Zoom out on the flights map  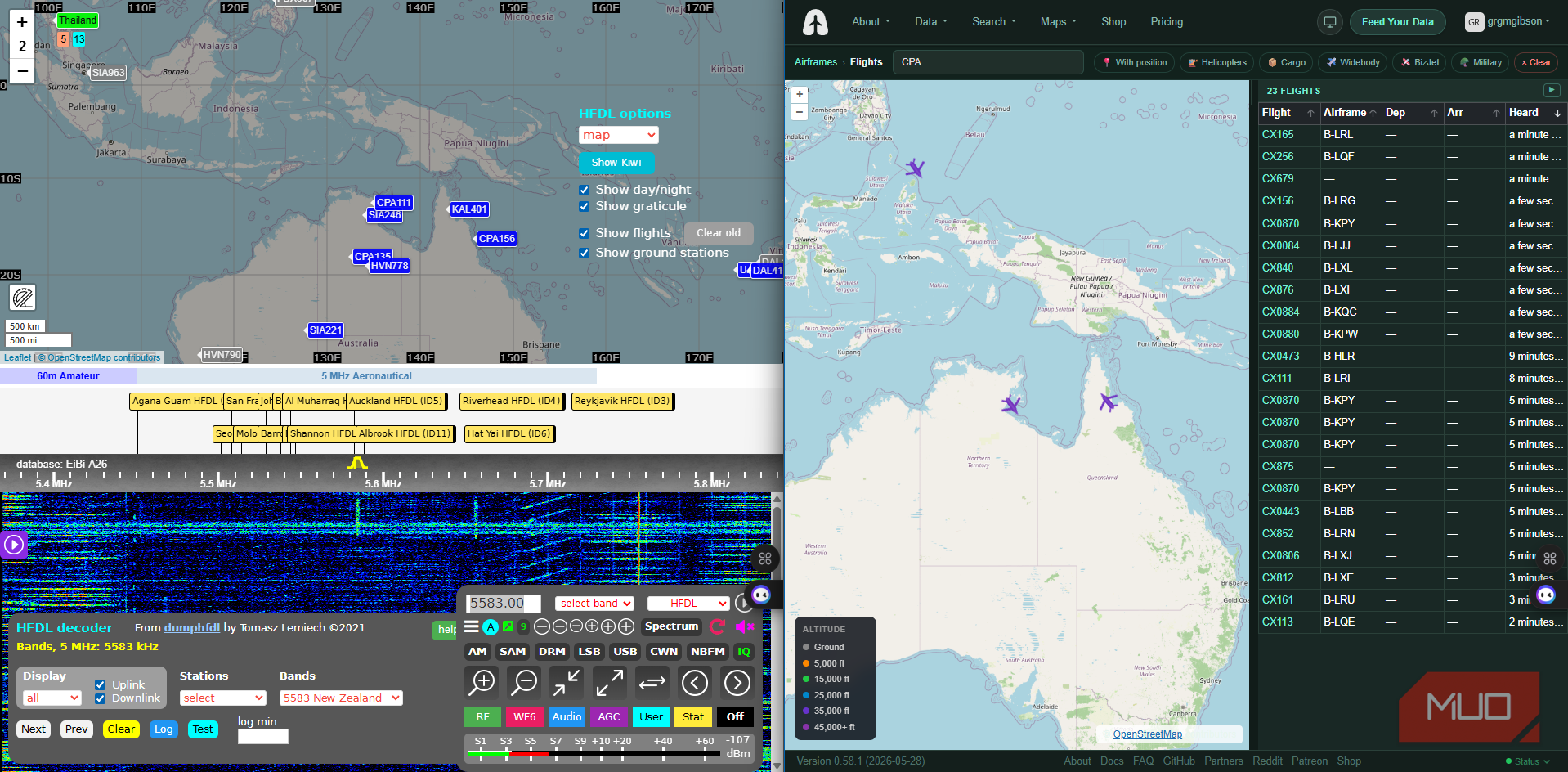pyautogui.click(x=800, y=111)
